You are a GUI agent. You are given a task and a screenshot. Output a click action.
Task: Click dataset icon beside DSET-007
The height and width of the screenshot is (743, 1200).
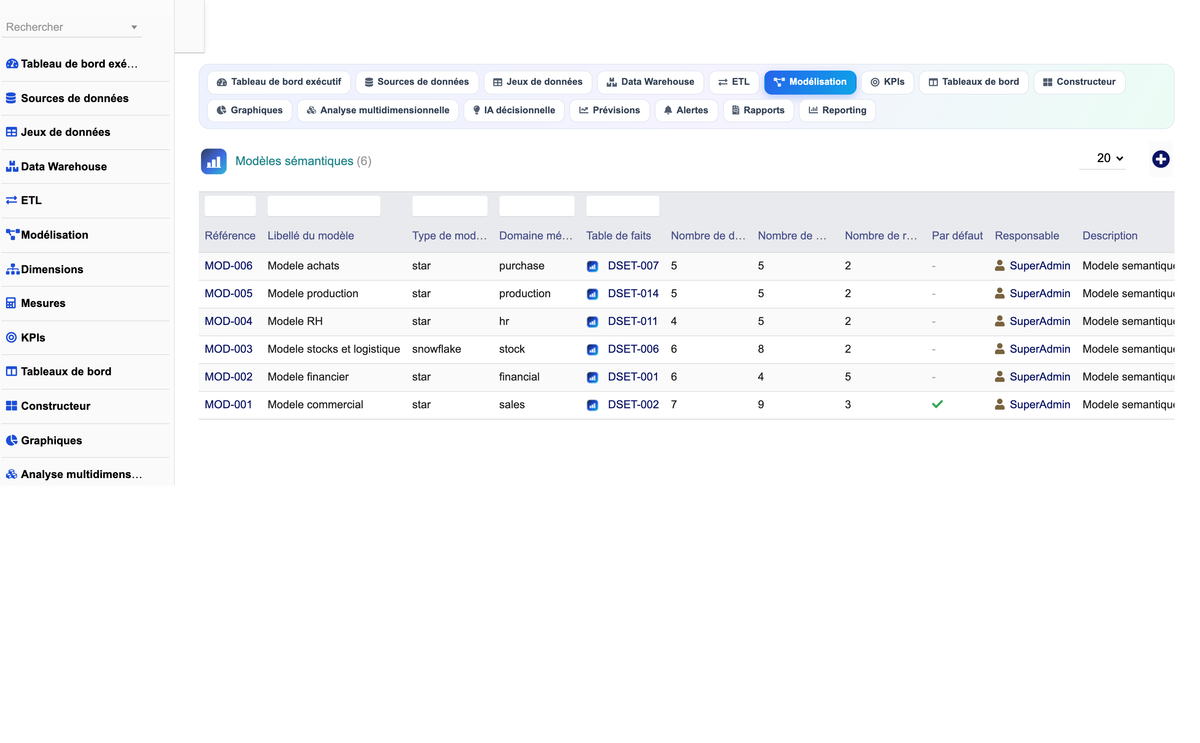click(592, 266)
